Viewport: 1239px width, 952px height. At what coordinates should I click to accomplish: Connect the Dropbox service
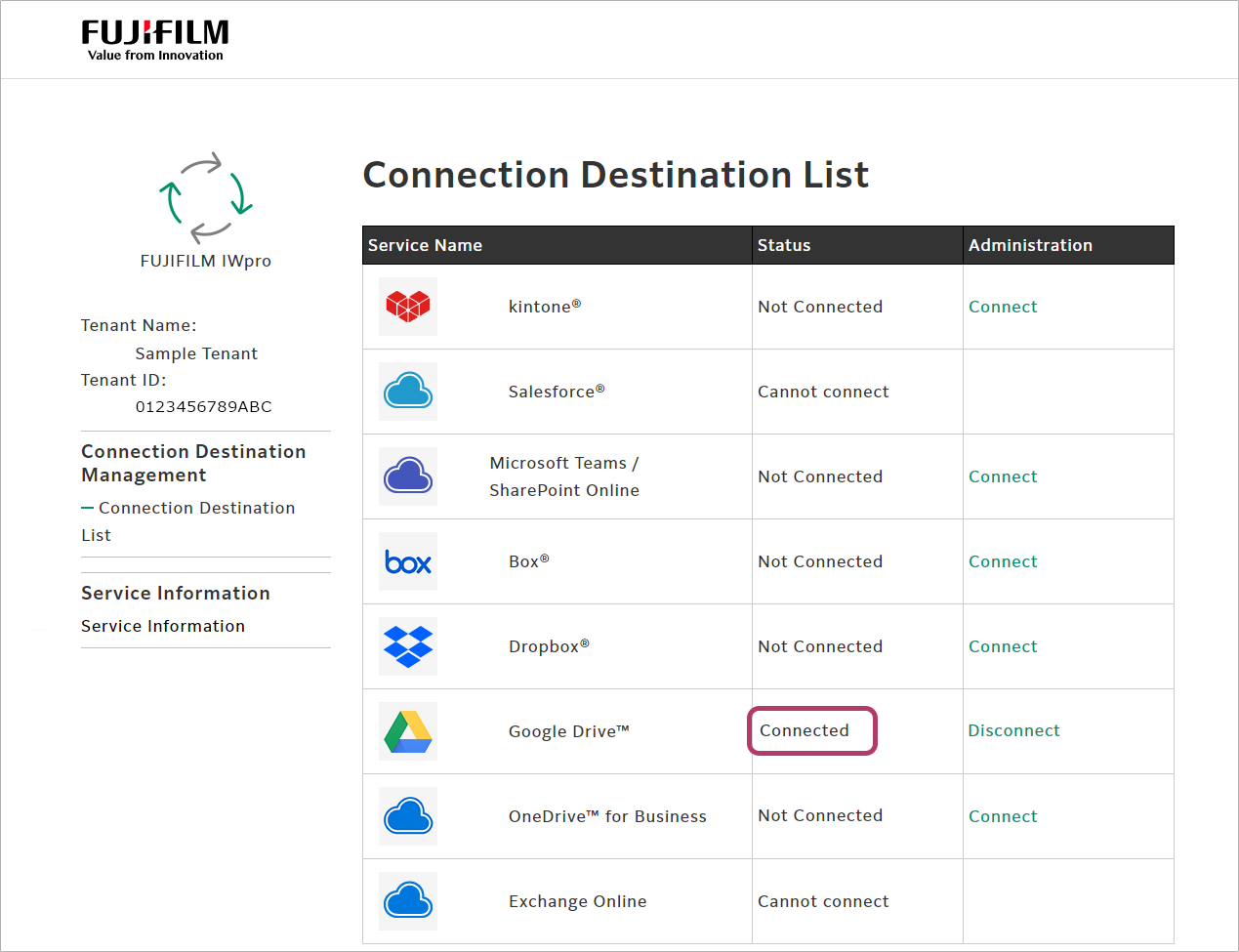pyautogui.click(x=1003, y=646)
